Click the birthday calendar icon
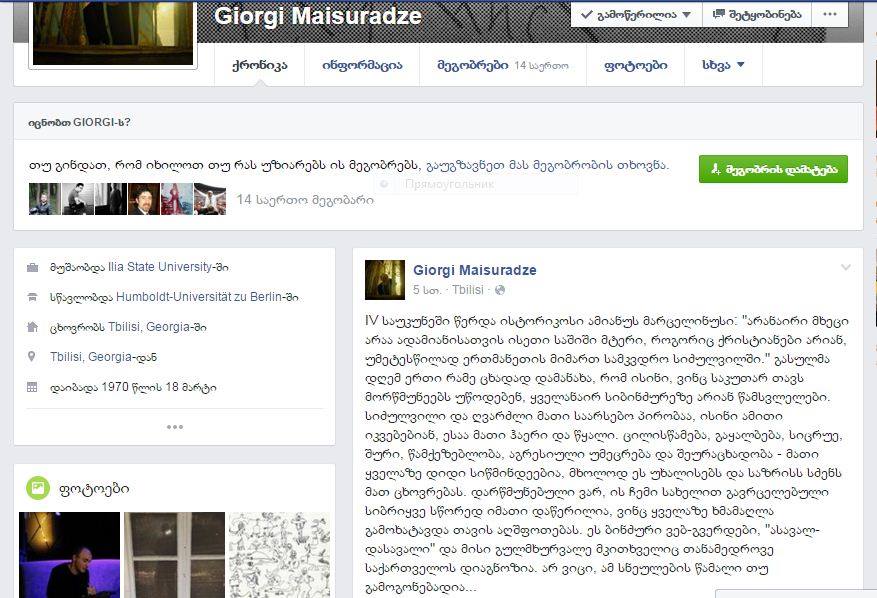 32,387
